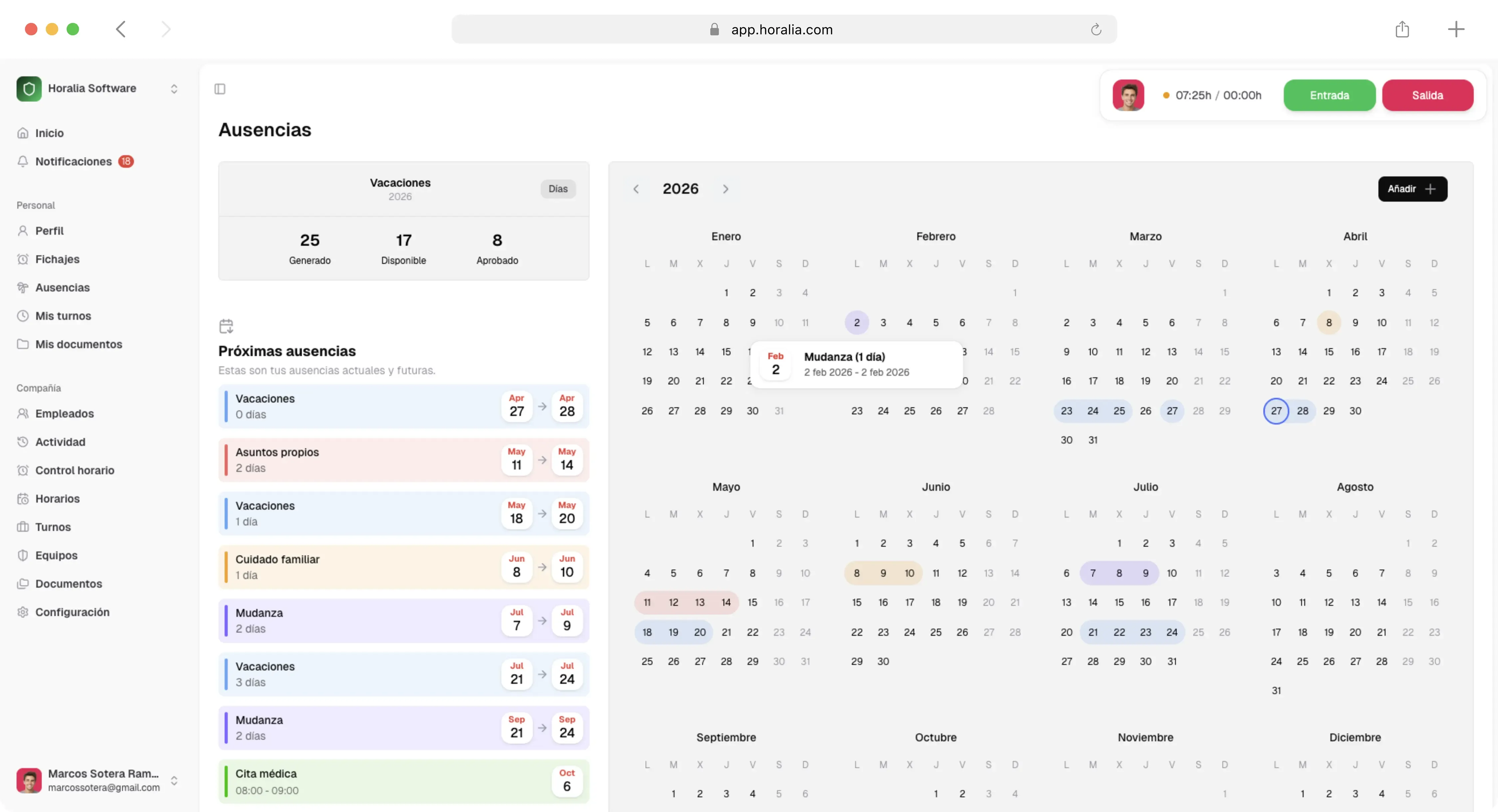Click the Próximas ausencias calendar icon
This screenshot has width=1498, height=812.
point(226,326)
